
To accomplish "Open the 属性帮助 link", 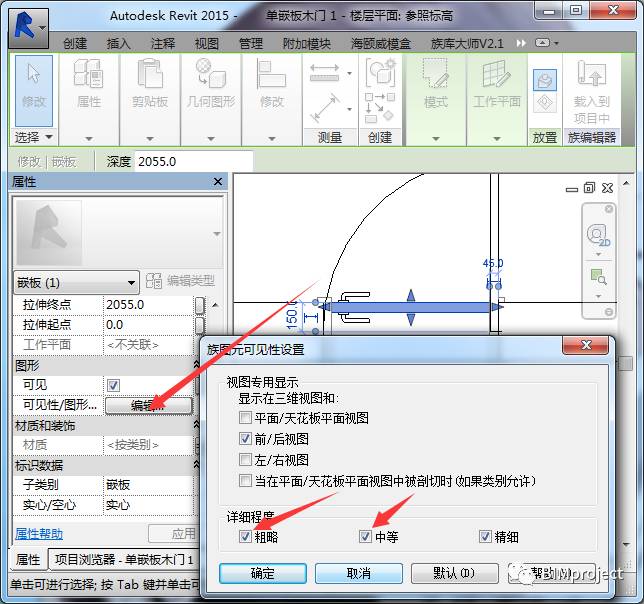I will tap(39, 534).
